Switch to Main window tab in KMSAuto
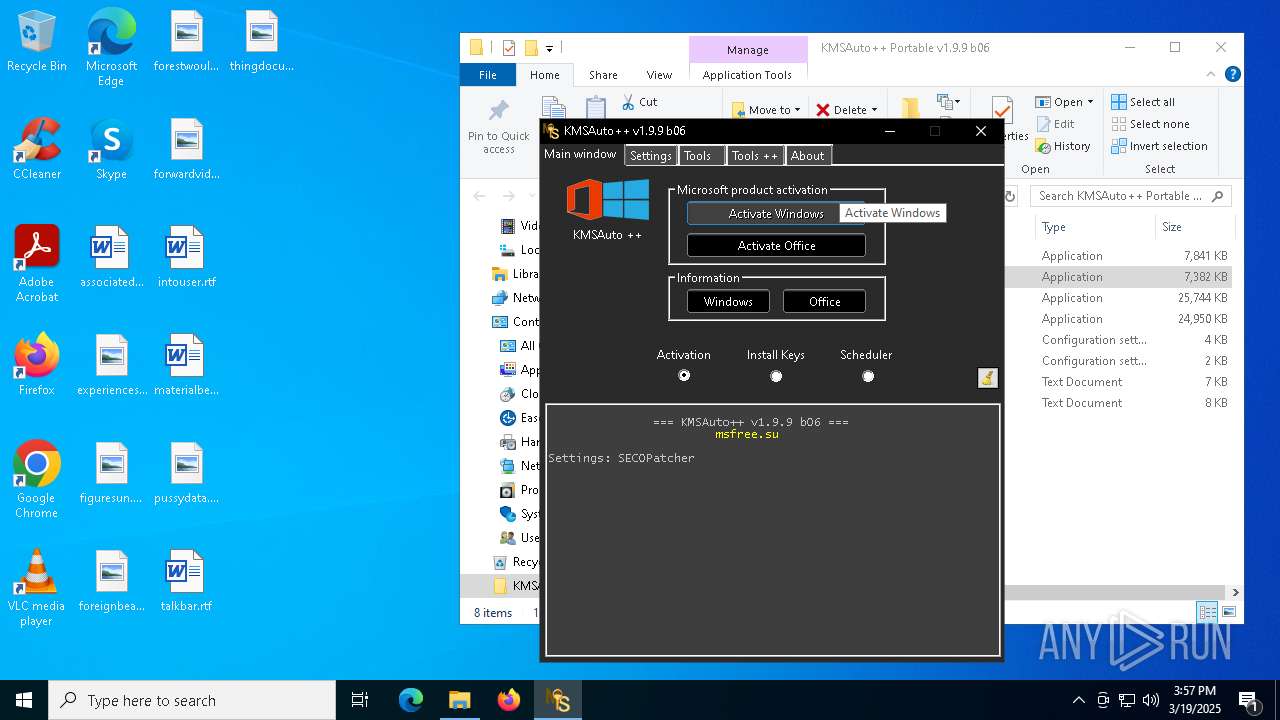The height and width of the screenshot is (720, 1280). 581,155
